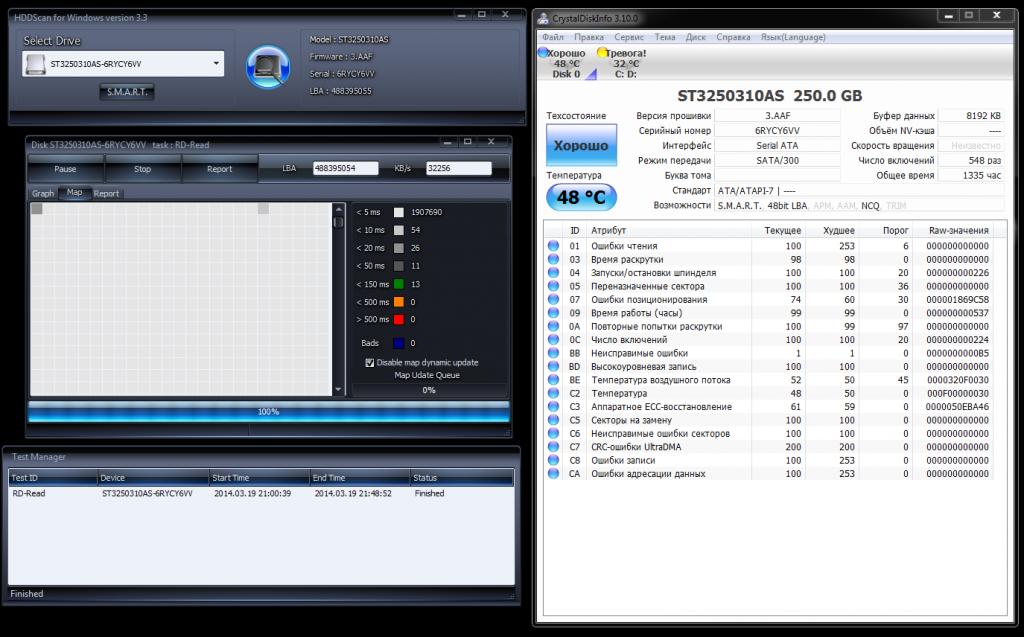Image resolution: width=1024 pixels, height=637 pixels.
Task: Uncheck Disable map dynamic update
Action: click(x=370, y=362)
